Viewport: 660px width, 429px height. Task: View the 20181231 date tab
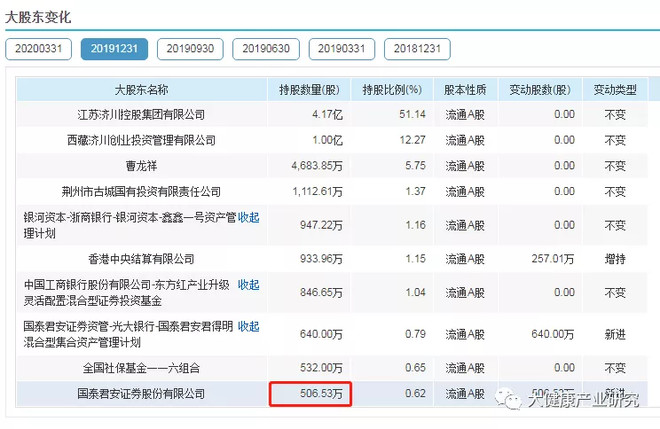[417, 49]
